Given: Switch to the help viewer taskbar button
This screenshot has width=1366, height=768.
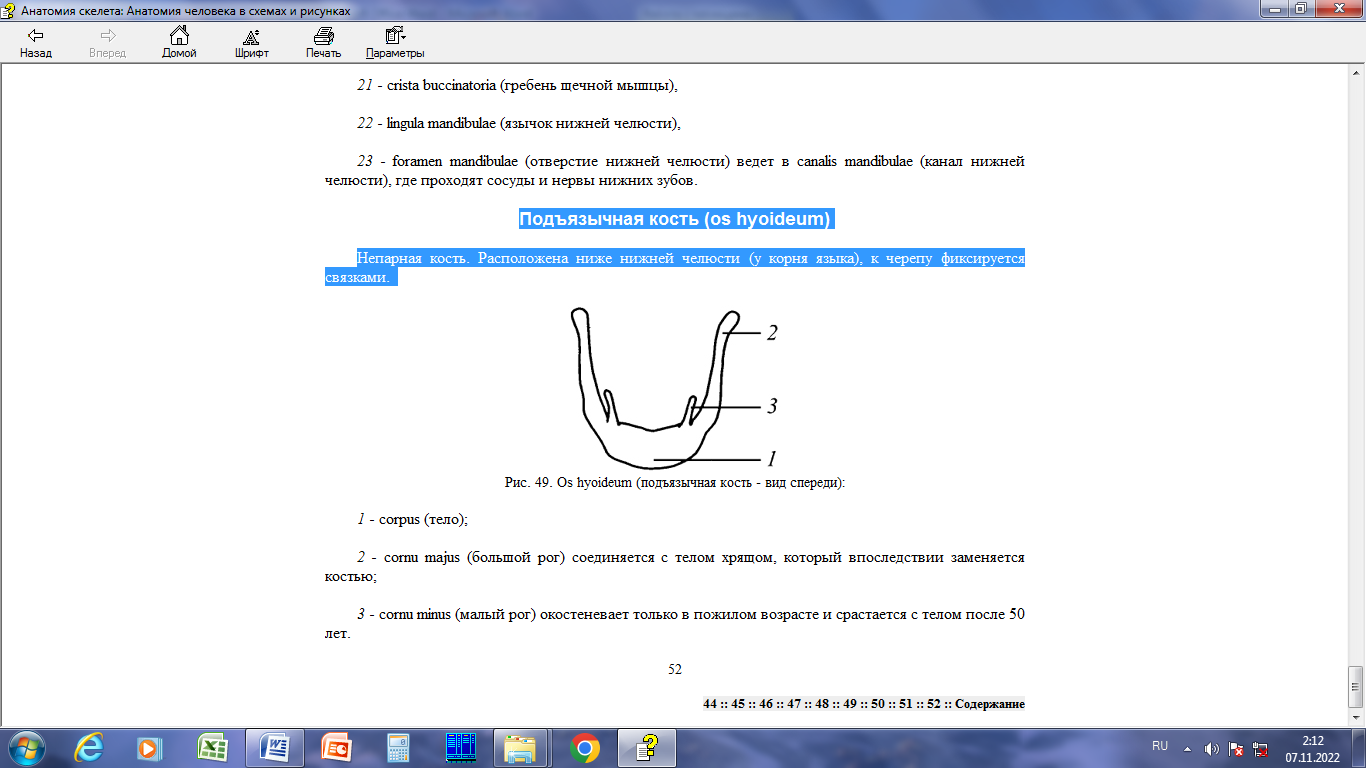Looking at the screenshot, I should coord(648,747).
